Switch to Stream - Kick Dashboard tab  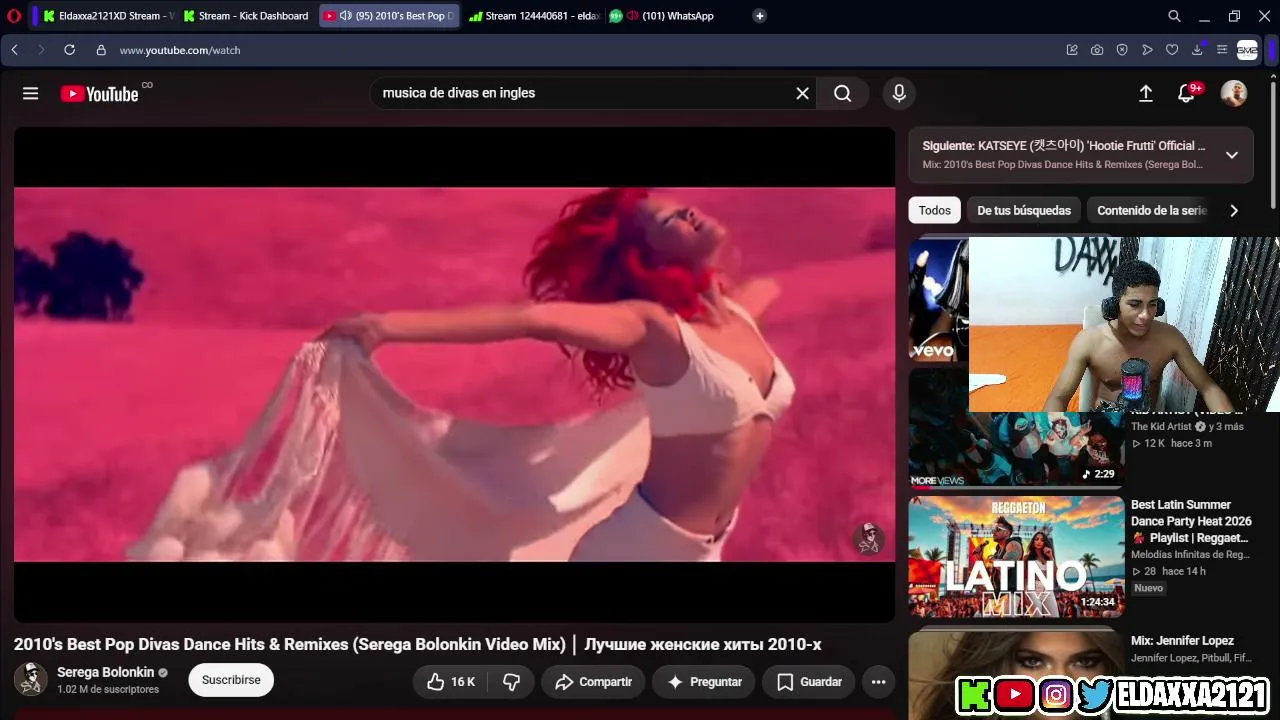246,16
